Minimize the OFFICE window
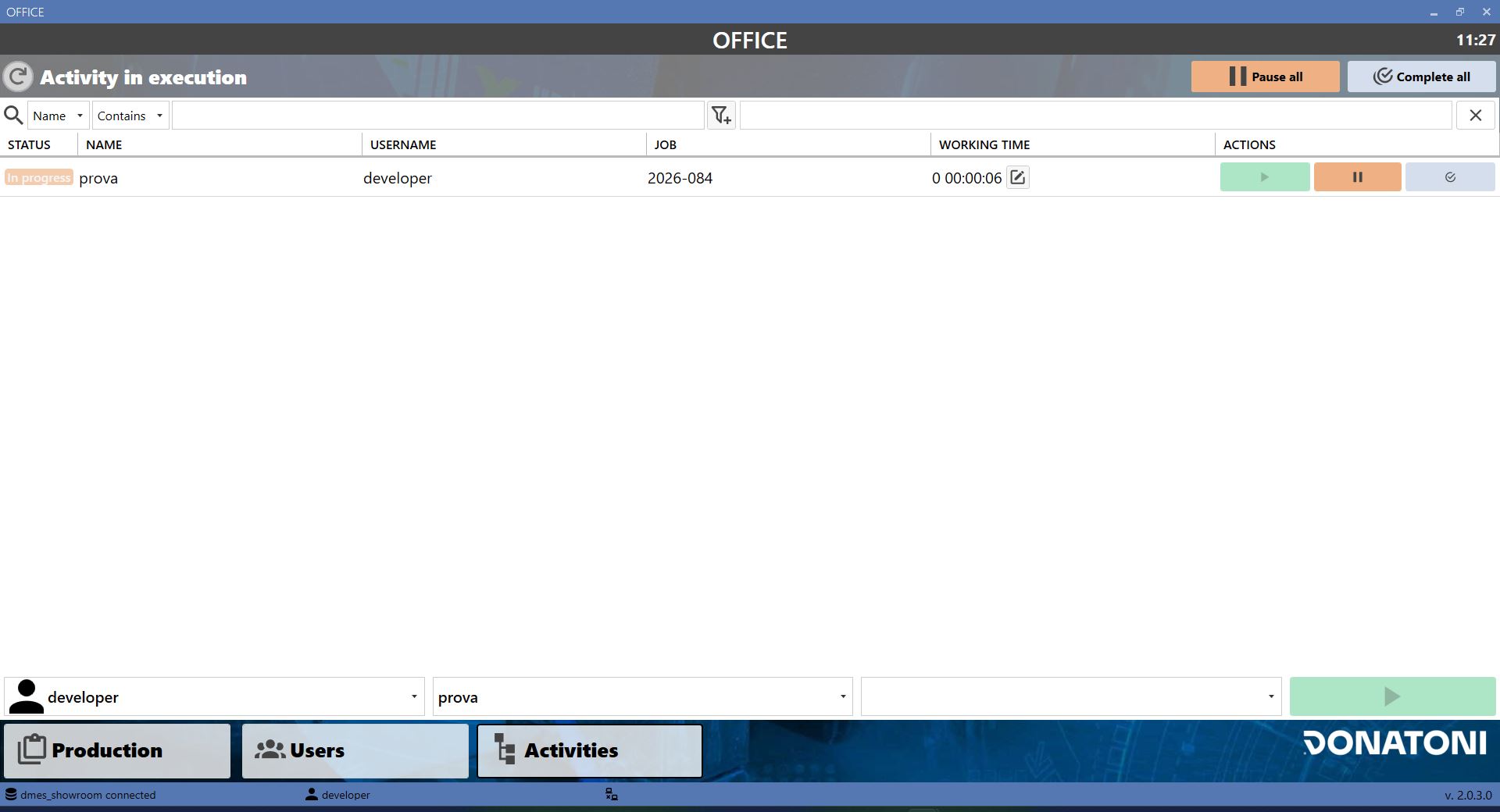 [x=1434, y=12]
